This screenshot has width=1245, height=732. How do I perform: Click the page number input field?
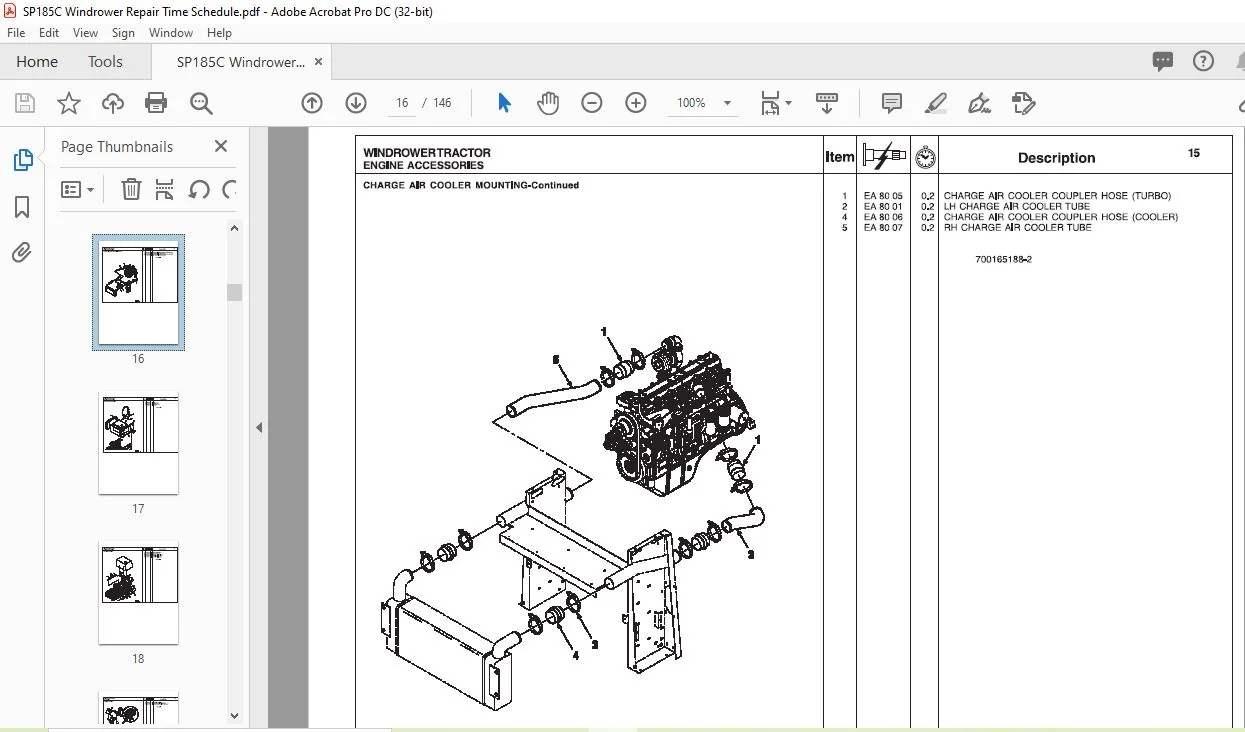(402, 103)
